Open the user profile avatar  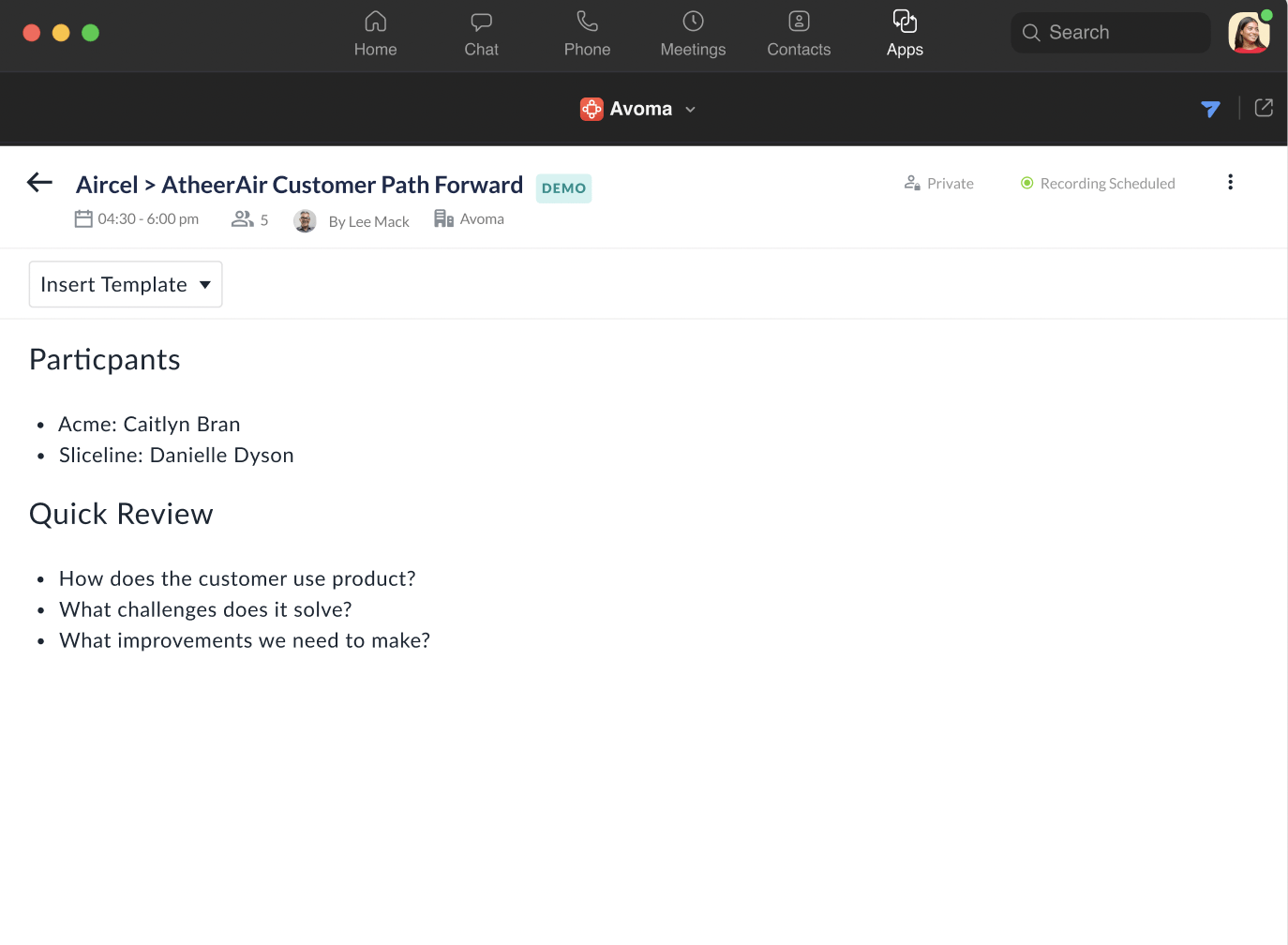tap(1249, 33)
